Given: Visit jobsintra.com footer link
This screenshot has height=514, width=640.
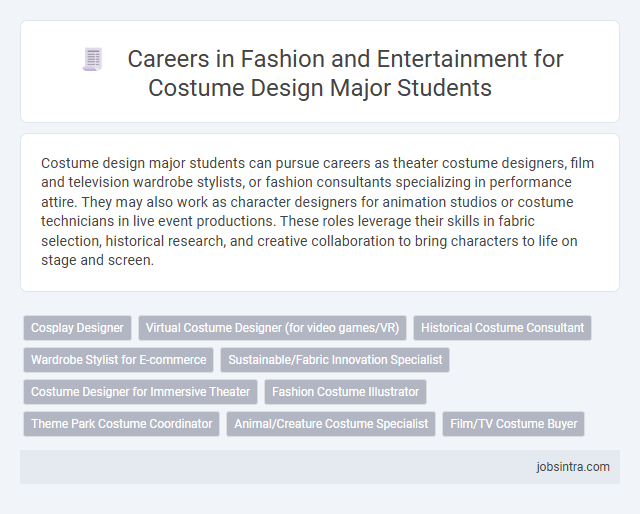Looking at the screenshot, I should pos(573,467).
